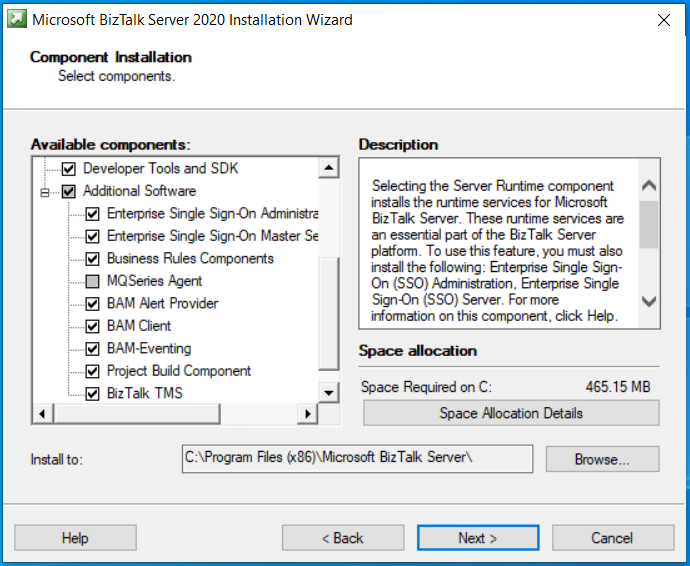This screenshot has width=690, height=566.
Task: Collapse the Additional Software tree node
Action: (44, 192)
